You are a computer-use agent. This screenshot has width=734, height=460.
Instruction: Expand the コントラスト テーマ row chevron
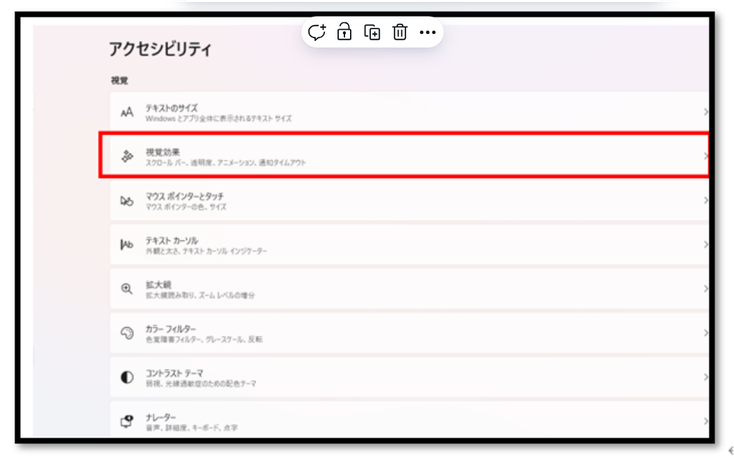(x=705, y=377)
